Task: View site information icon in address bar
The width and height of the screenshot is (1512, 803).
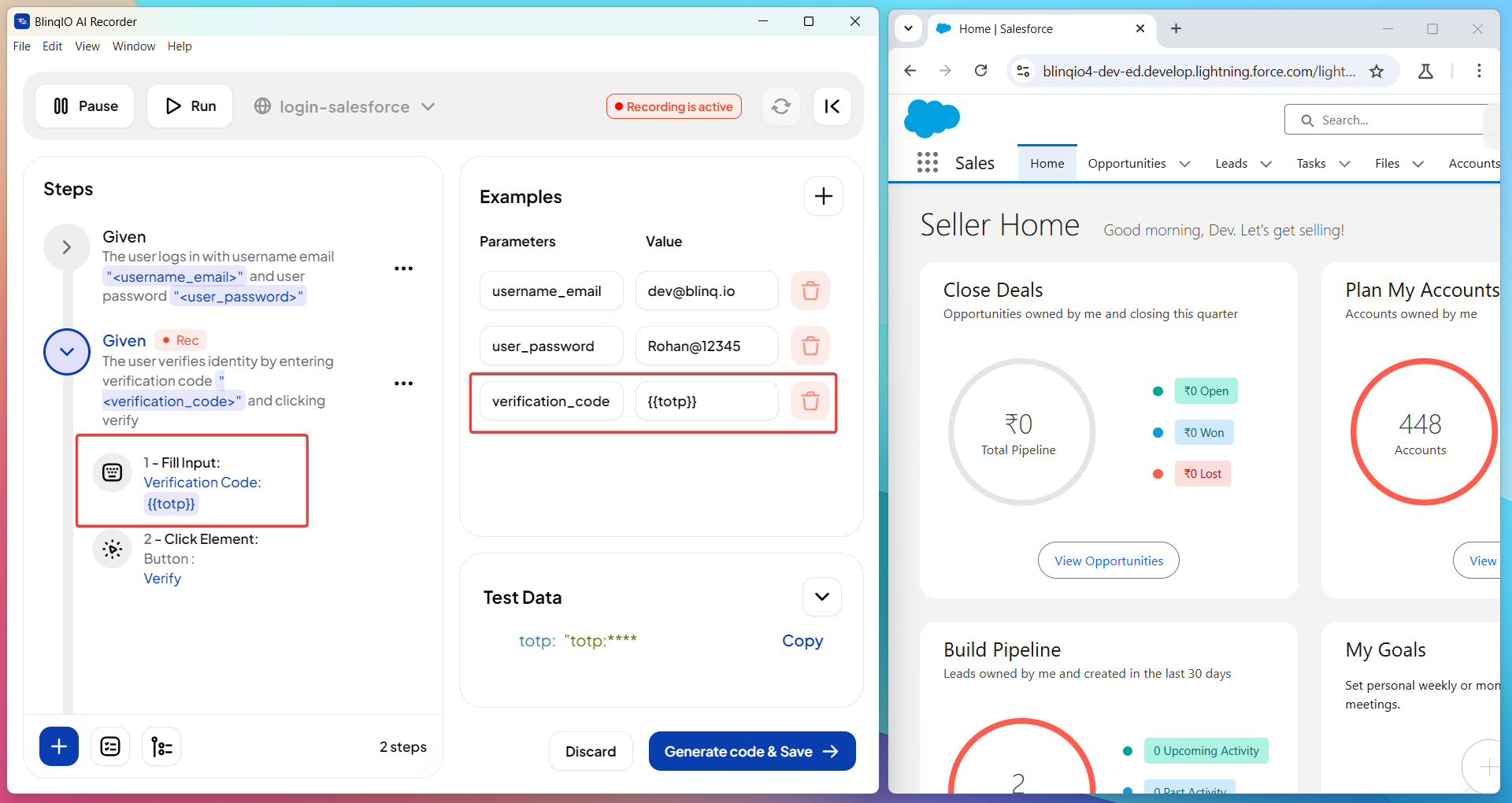Action: (1023, 71)
